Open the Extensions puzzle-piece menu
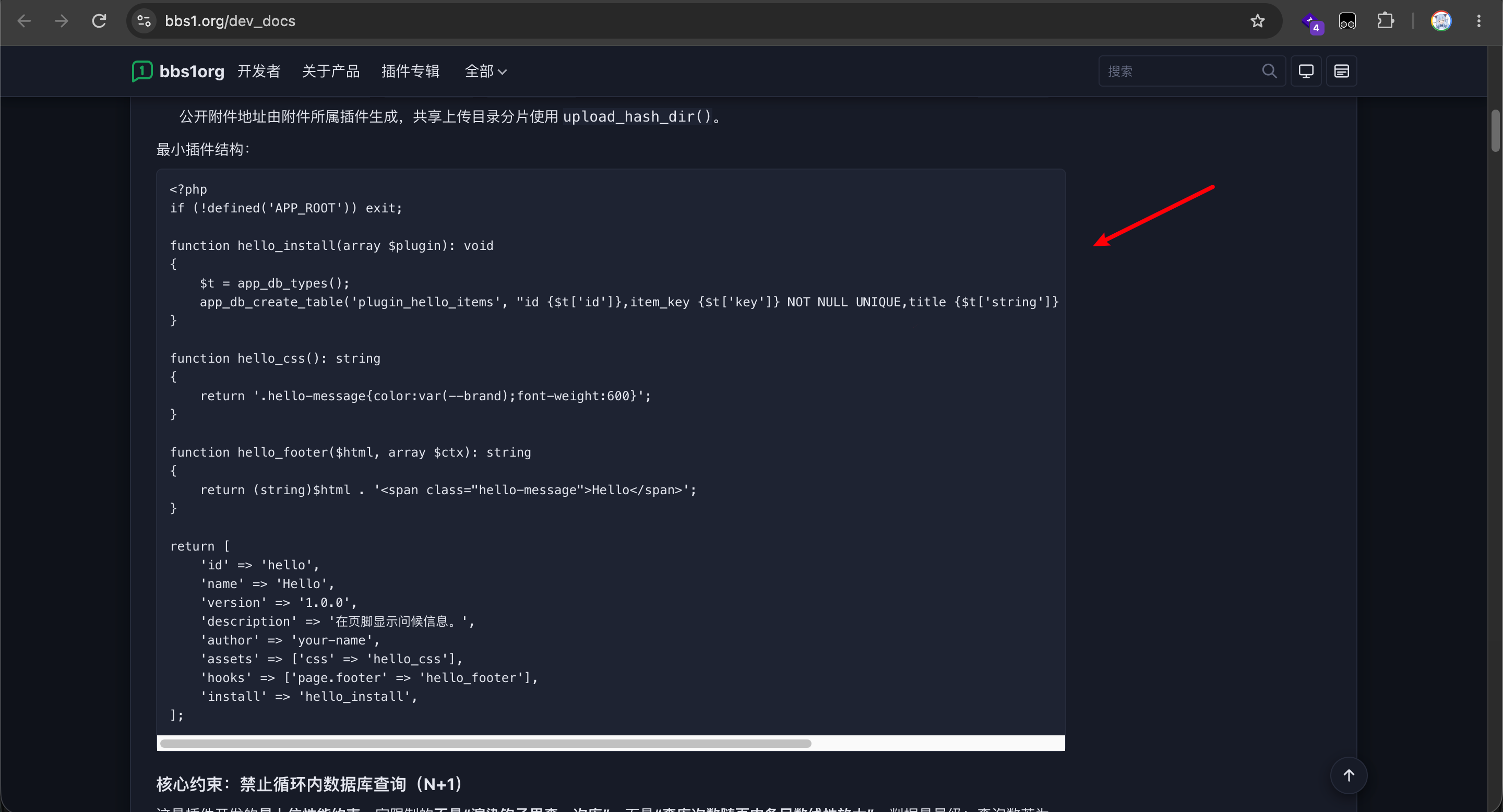1503x812 pixels. click(x=1386, y=21)
